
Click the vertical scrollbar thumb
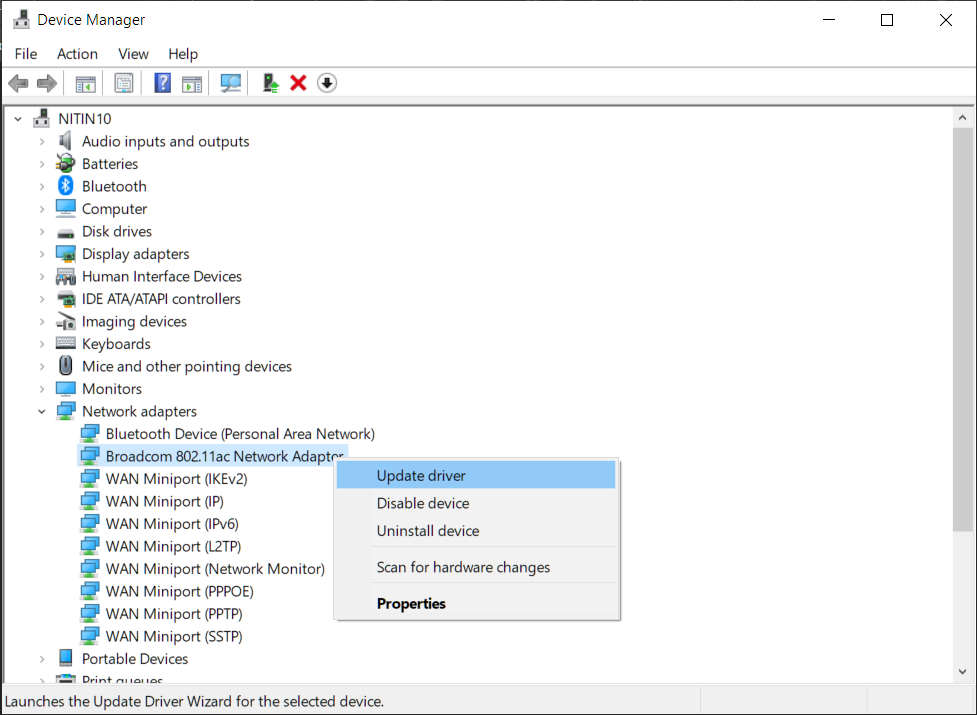[x=963, y=329]
